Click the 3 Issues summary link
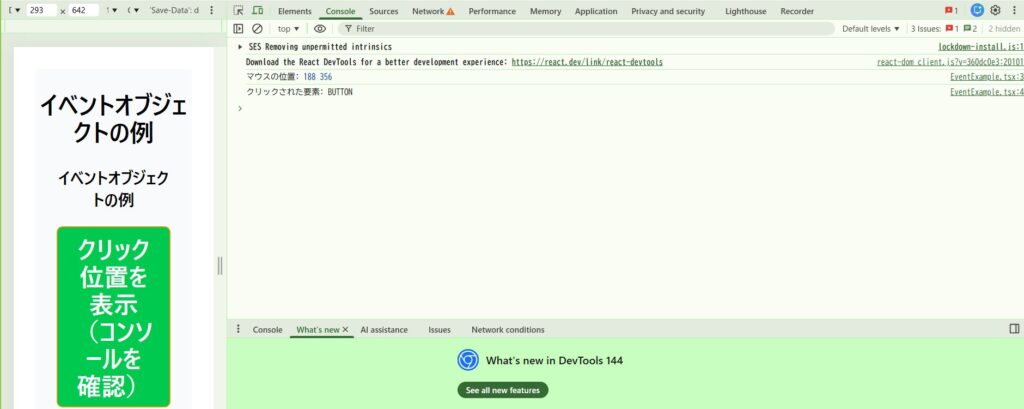Image resolution: width=1024 pixels, height=409 pixels. [944, 29]
